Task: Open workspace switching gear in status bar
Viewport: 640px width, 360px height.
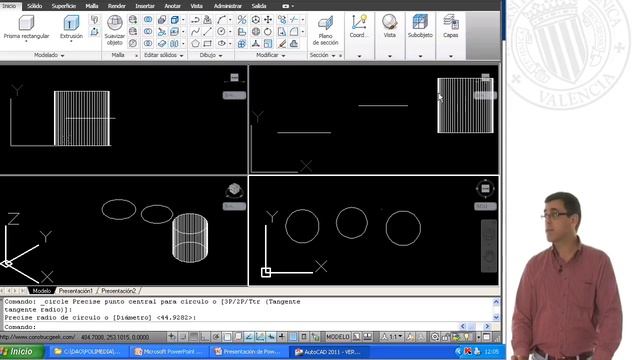Action: [435, 337]
